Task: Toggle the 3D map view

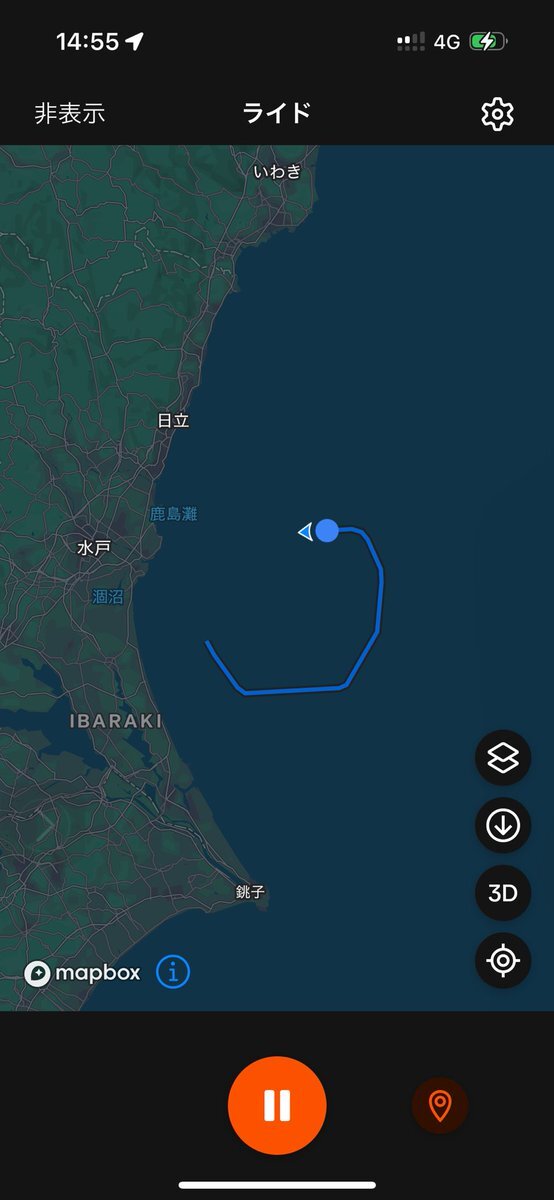Action: click(x=502, y=893)
